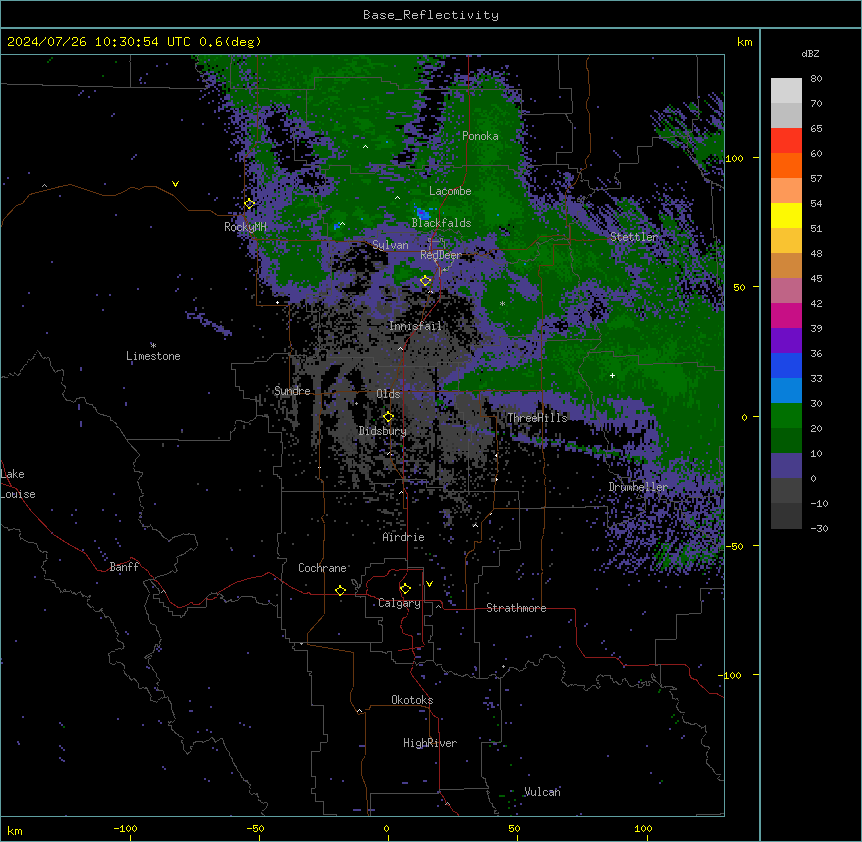This screenshot has height=842, width=862.
Task: Click the asterisk marker above Limestone
Action: [x=153, y=346]
